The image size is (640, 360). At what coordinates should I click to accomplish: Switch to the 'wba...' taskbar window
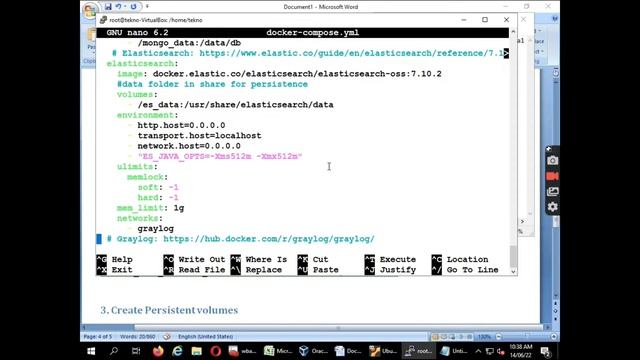click(x=242, y=351)
